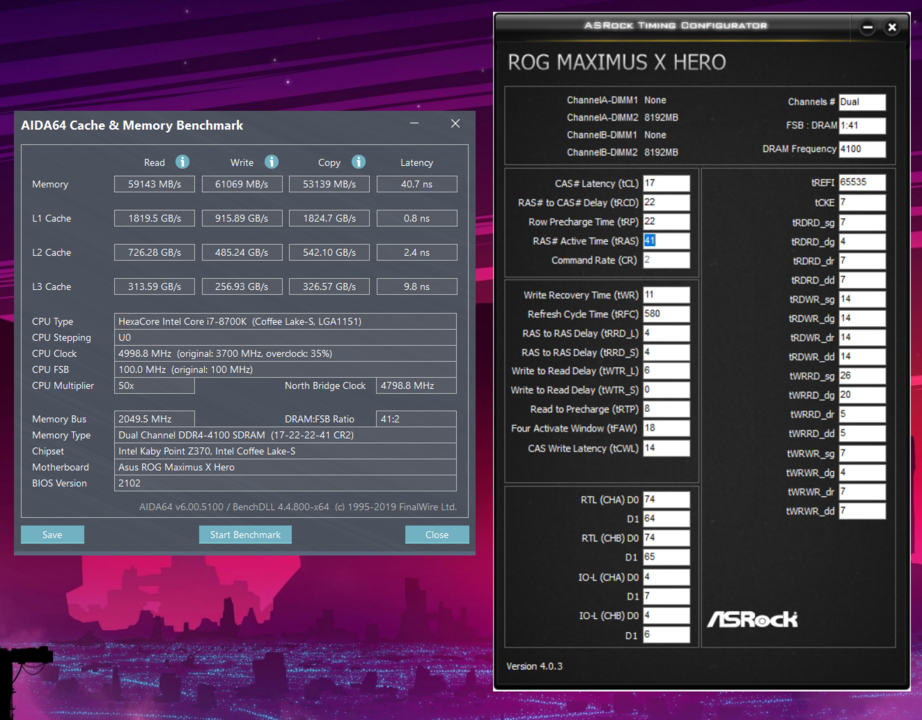Select the RTL (CHB) D0 field
922x720 pixels.
tap(666, 538)
